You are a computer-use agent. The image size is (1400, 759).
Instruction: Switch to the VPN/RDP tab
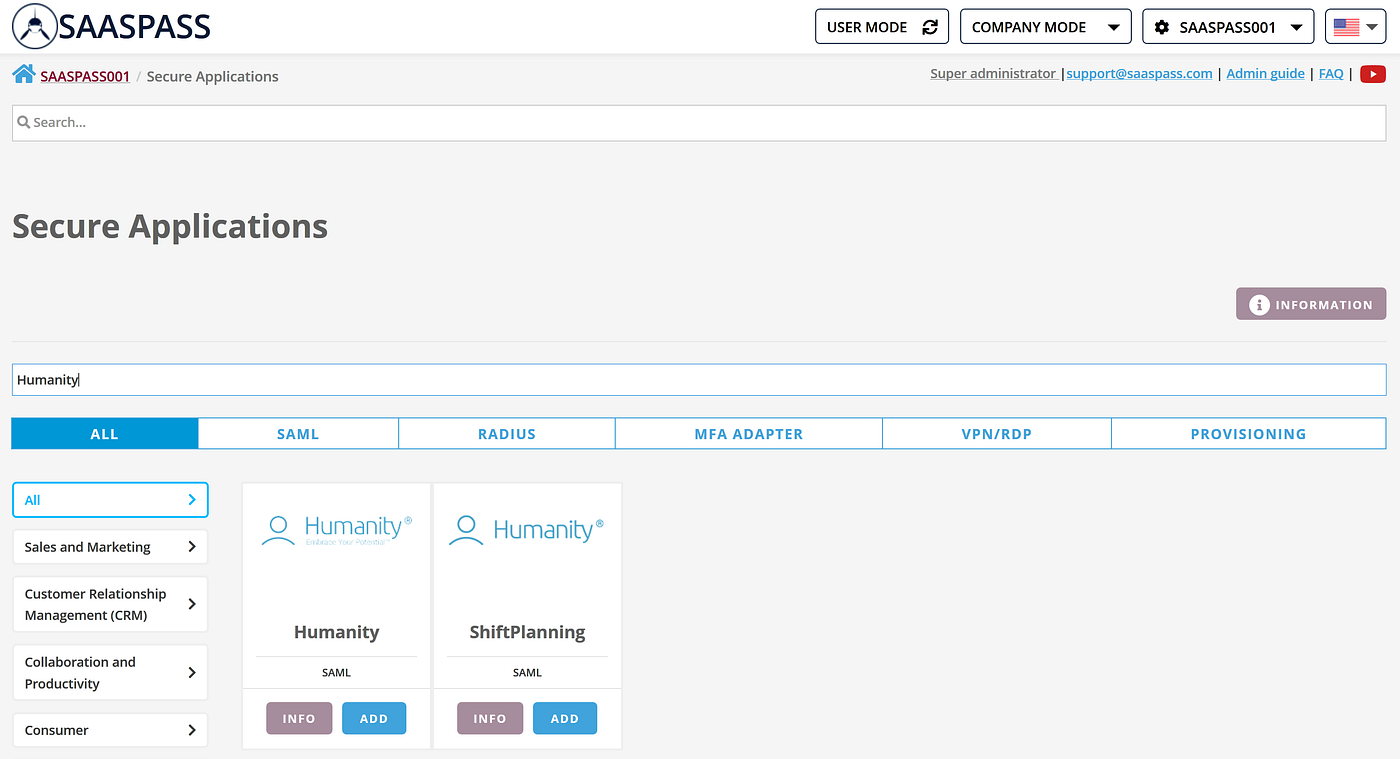(997, 434)
